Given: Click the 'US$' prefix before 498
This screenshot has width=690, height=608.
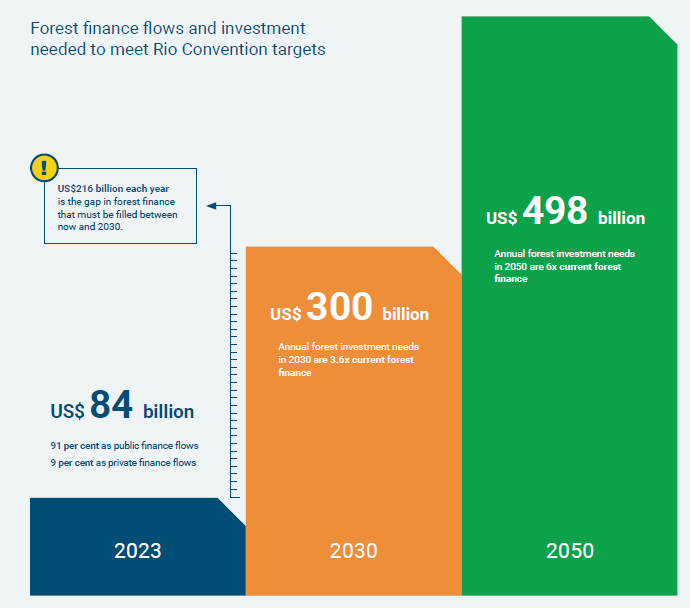Looking at the screenshot, I should click(501, 219).
